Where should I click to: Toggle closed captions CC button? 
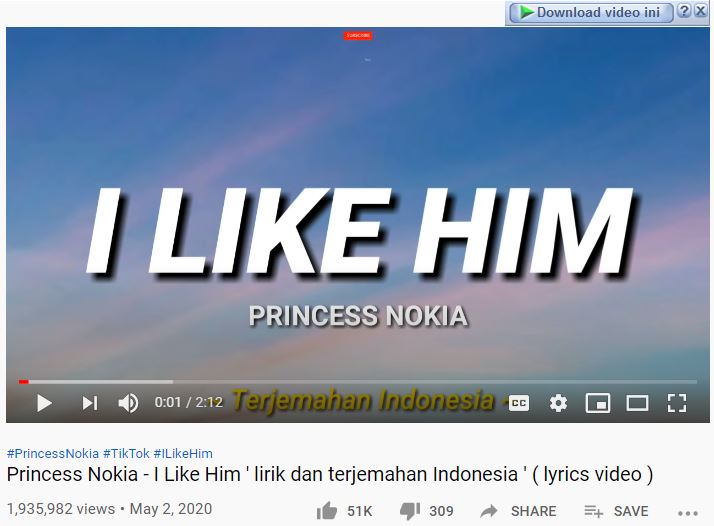(x=519, y=403)
